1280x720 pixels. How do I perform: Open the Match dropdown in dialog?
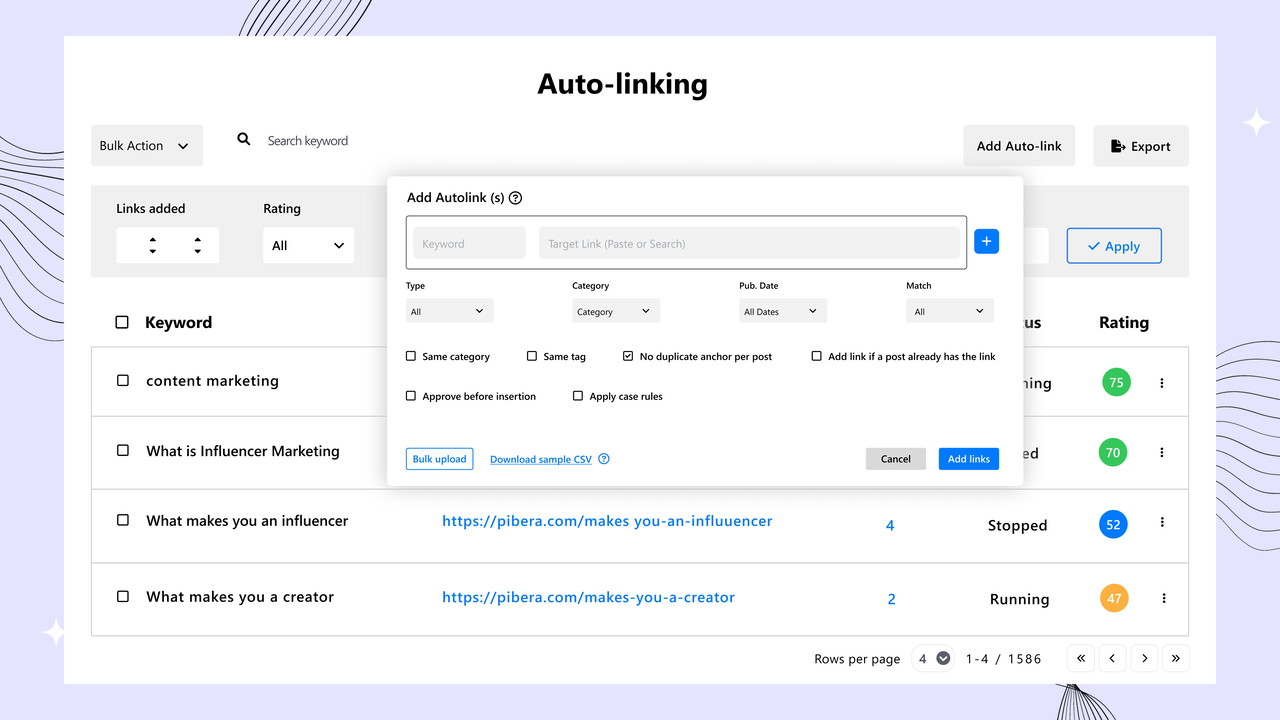pos(949,311)
